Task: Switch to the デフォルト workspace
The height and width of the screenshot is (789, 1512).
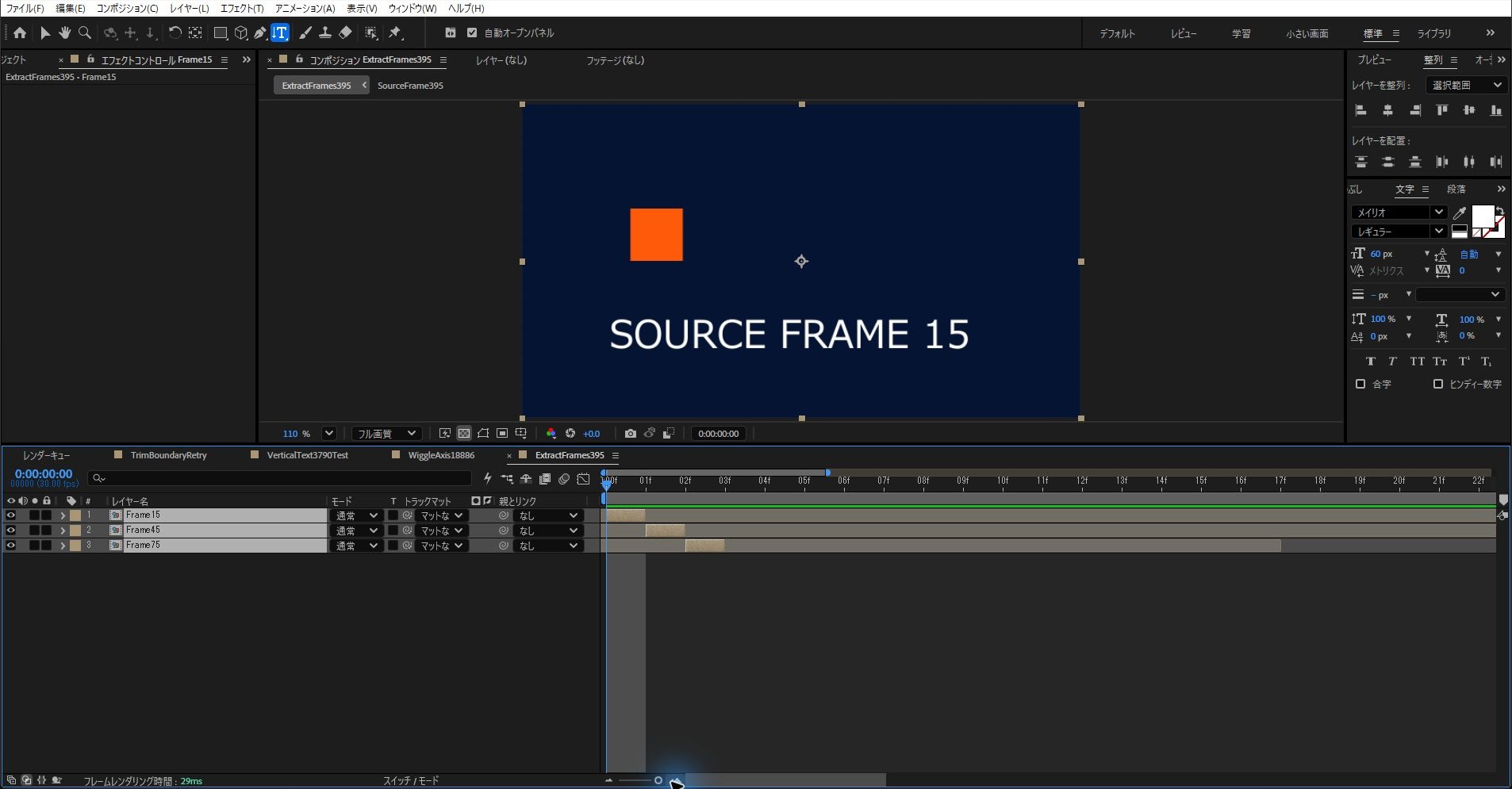Action: (x=1117, y=33)
